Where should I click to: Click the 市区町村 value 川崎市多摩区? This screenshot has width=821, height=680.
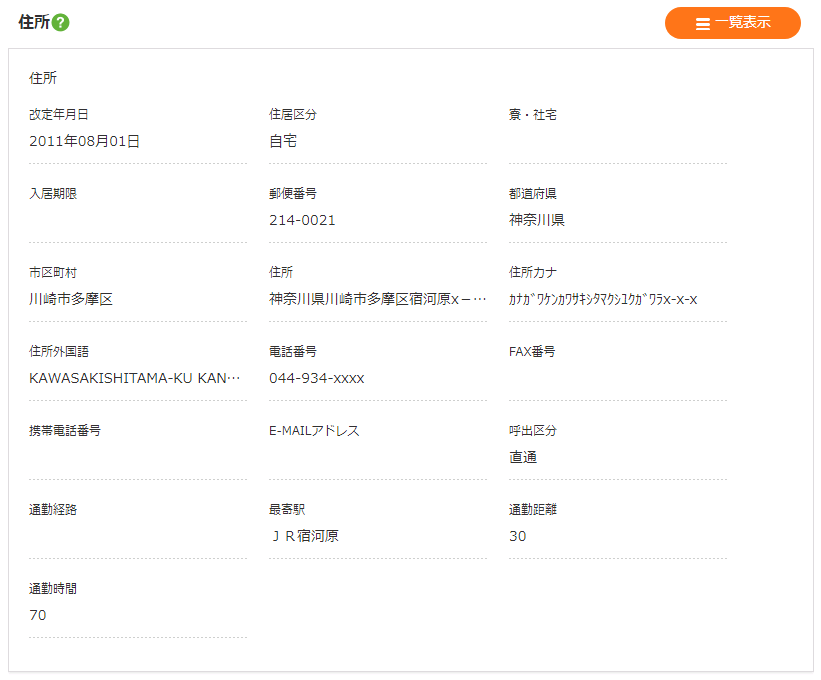(72, 299)
